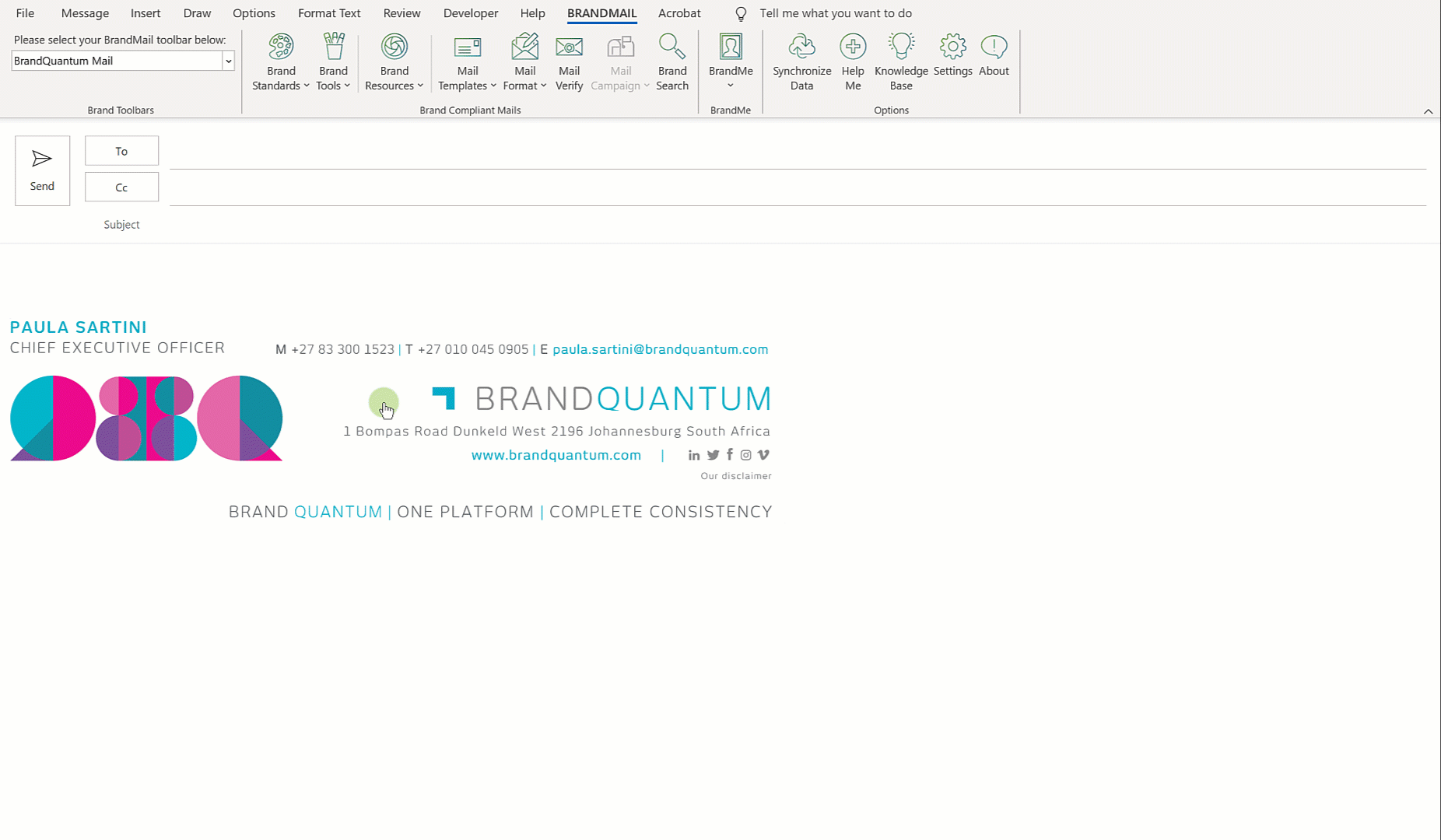Viewport: 1441px width, 840px height.
Task: Send the email message
Action: click(42, 170)
